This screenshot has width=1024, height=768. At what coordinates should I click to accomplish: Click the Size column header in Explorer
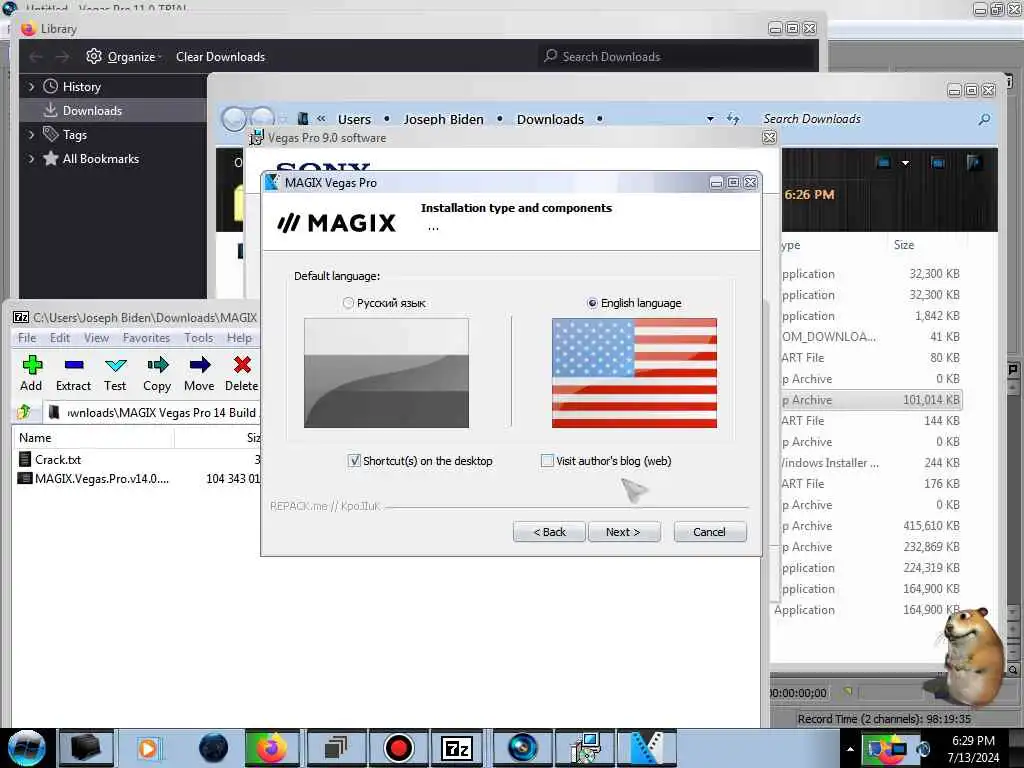904,245
